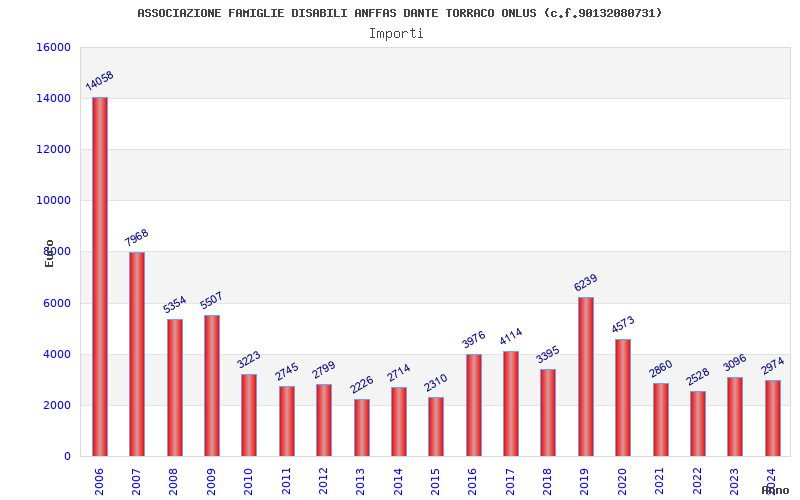Select the value label 3395
Image resolution: width=800 pixels, height=500 pixels.
pos(547,355)
